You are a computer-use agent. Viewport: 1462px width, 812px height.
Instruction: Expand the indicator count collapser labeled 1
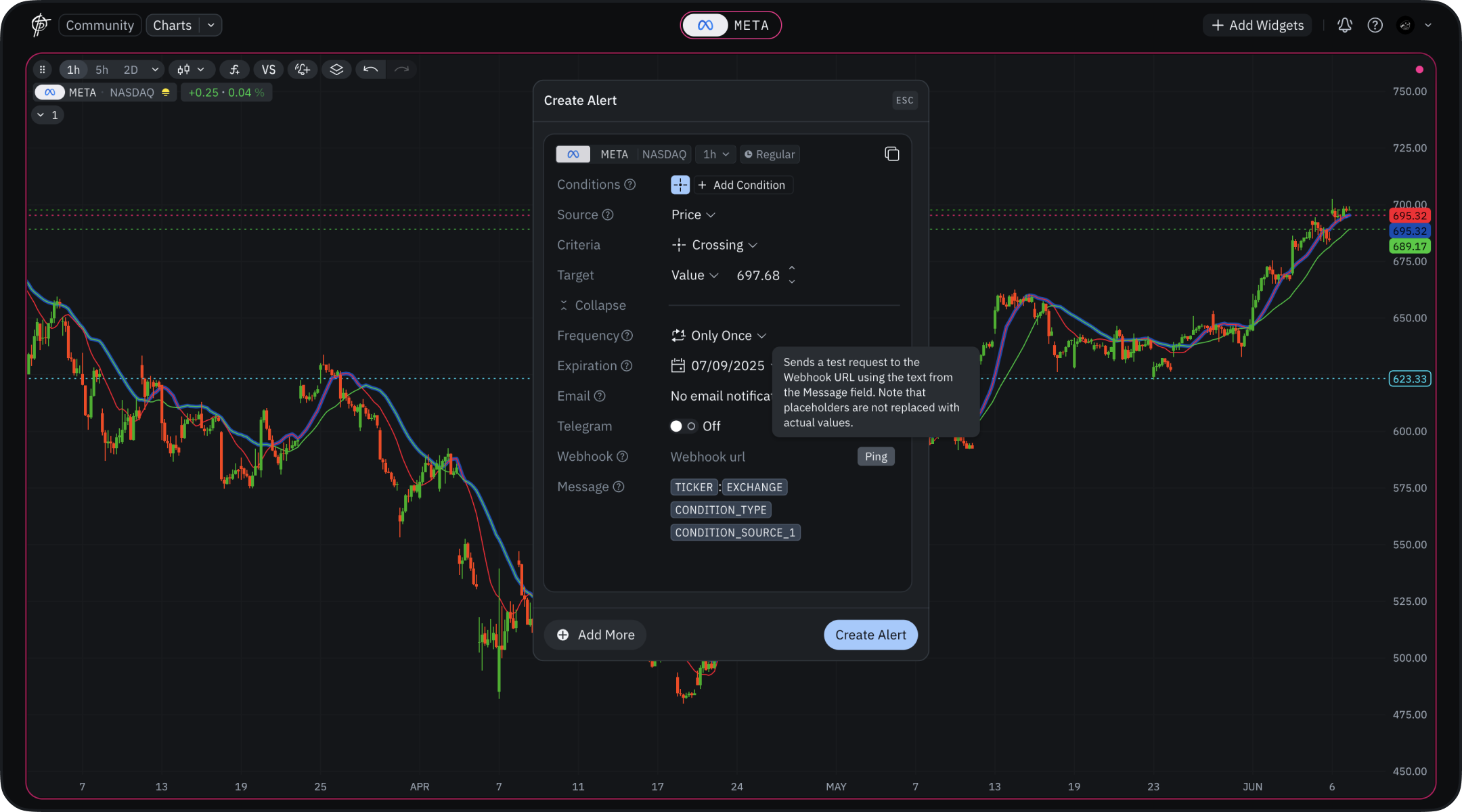47,115
